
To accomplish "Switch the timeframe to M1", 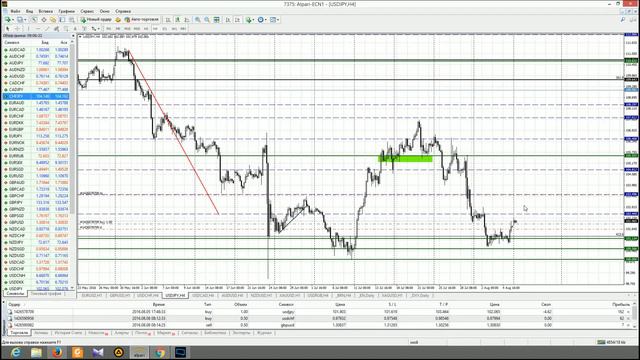I will click(x=109, y=29).
